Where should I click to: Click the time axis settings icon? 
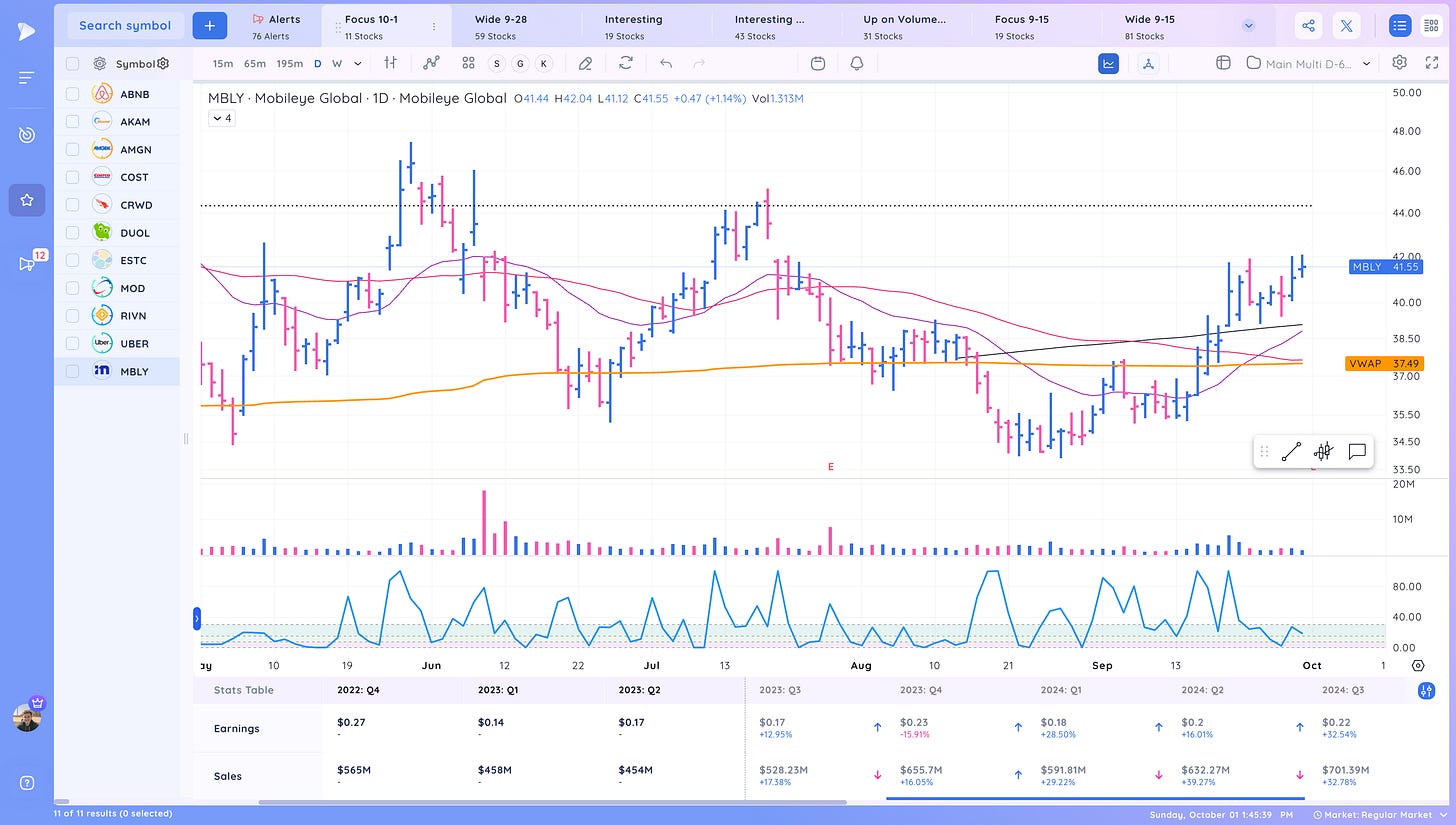coord(1418,665)
